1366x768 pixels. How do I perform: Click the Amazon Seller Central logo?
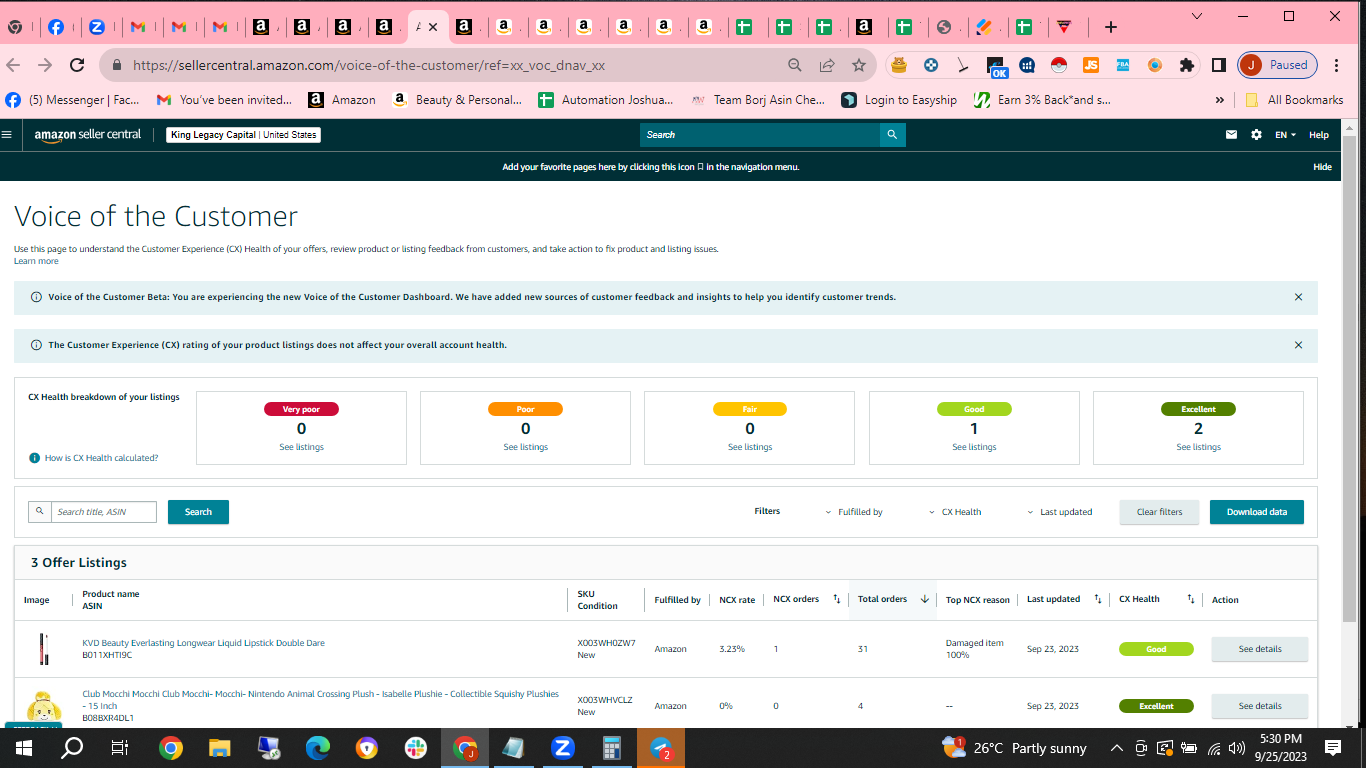(x=88, y=135)
